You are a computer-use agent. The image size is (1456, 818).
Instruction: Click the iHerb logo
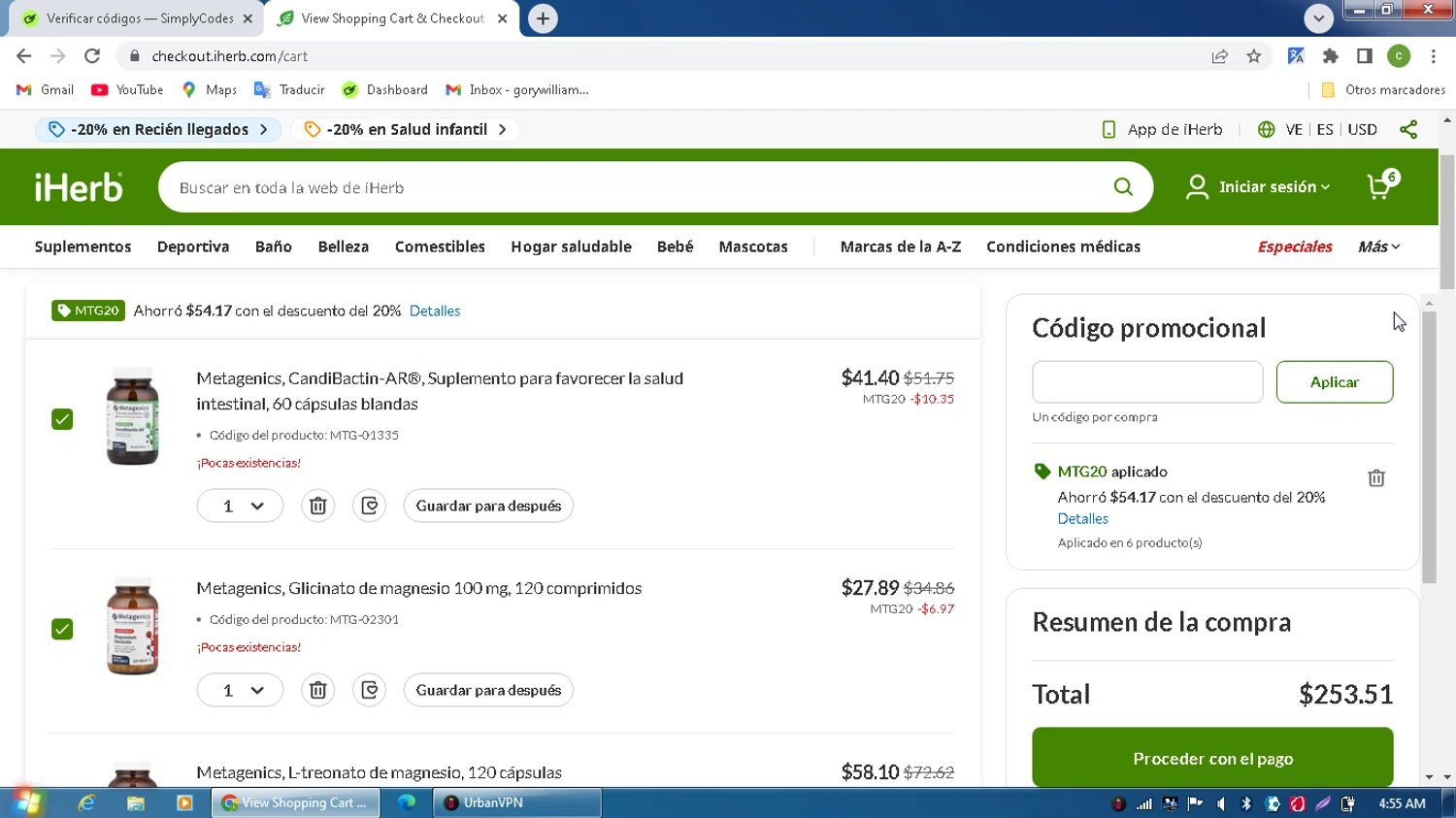[x=79, y=187]
